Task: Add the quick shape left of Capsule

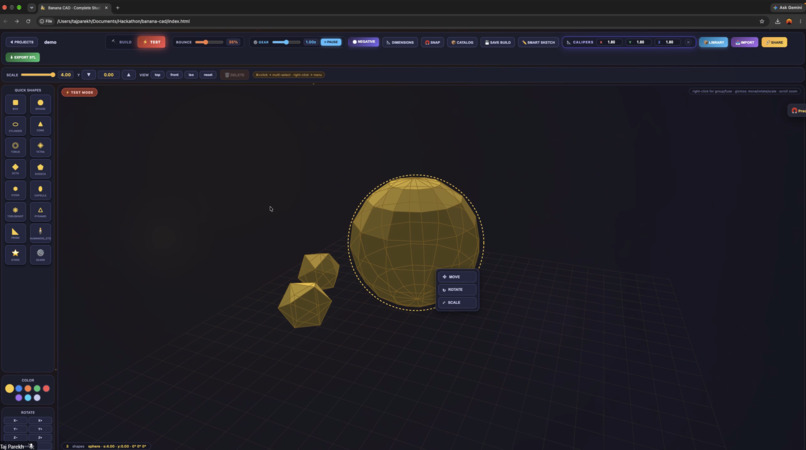Action: [x=15, y=190]
